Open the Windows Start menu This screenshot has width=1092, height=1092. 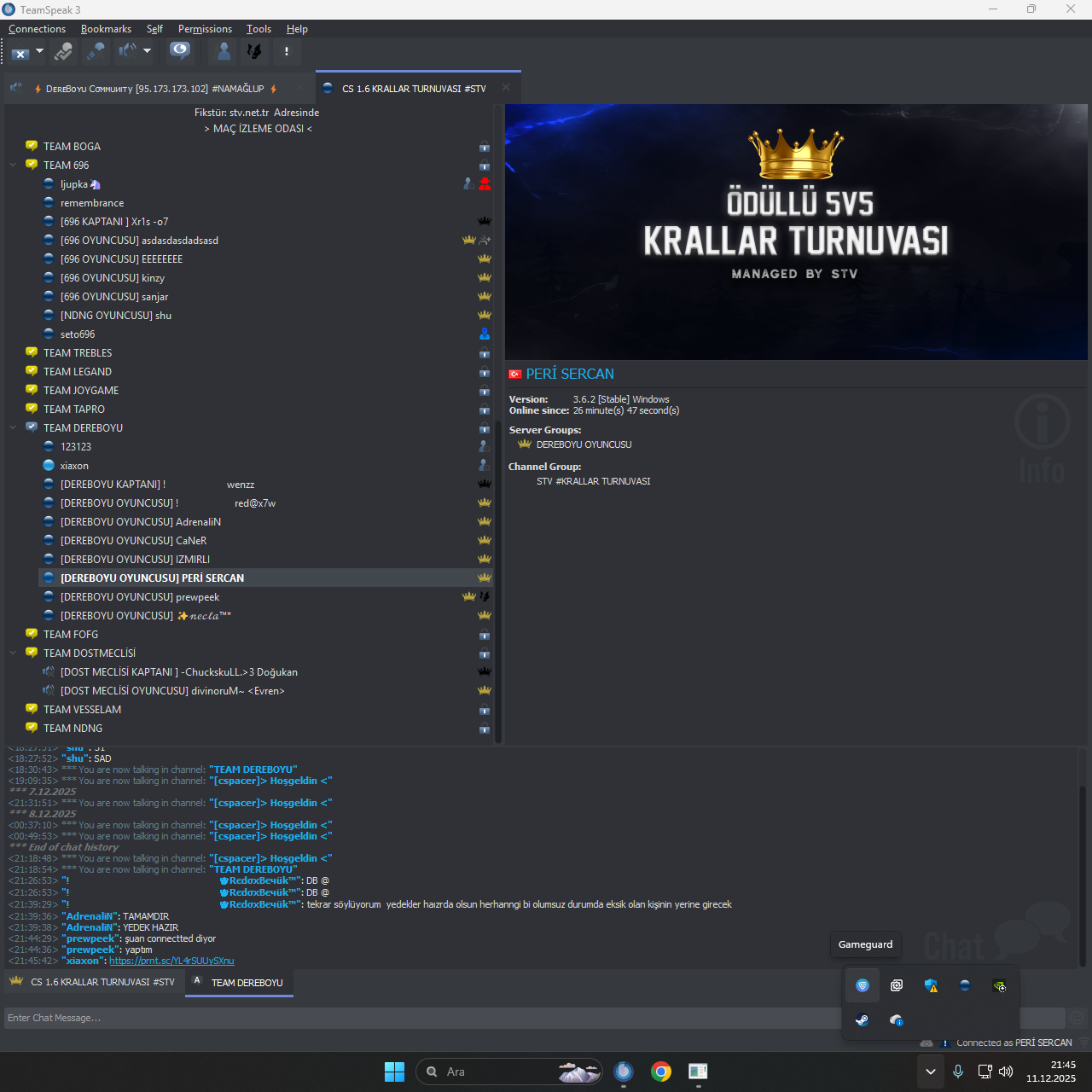(x=395, y=1072)
